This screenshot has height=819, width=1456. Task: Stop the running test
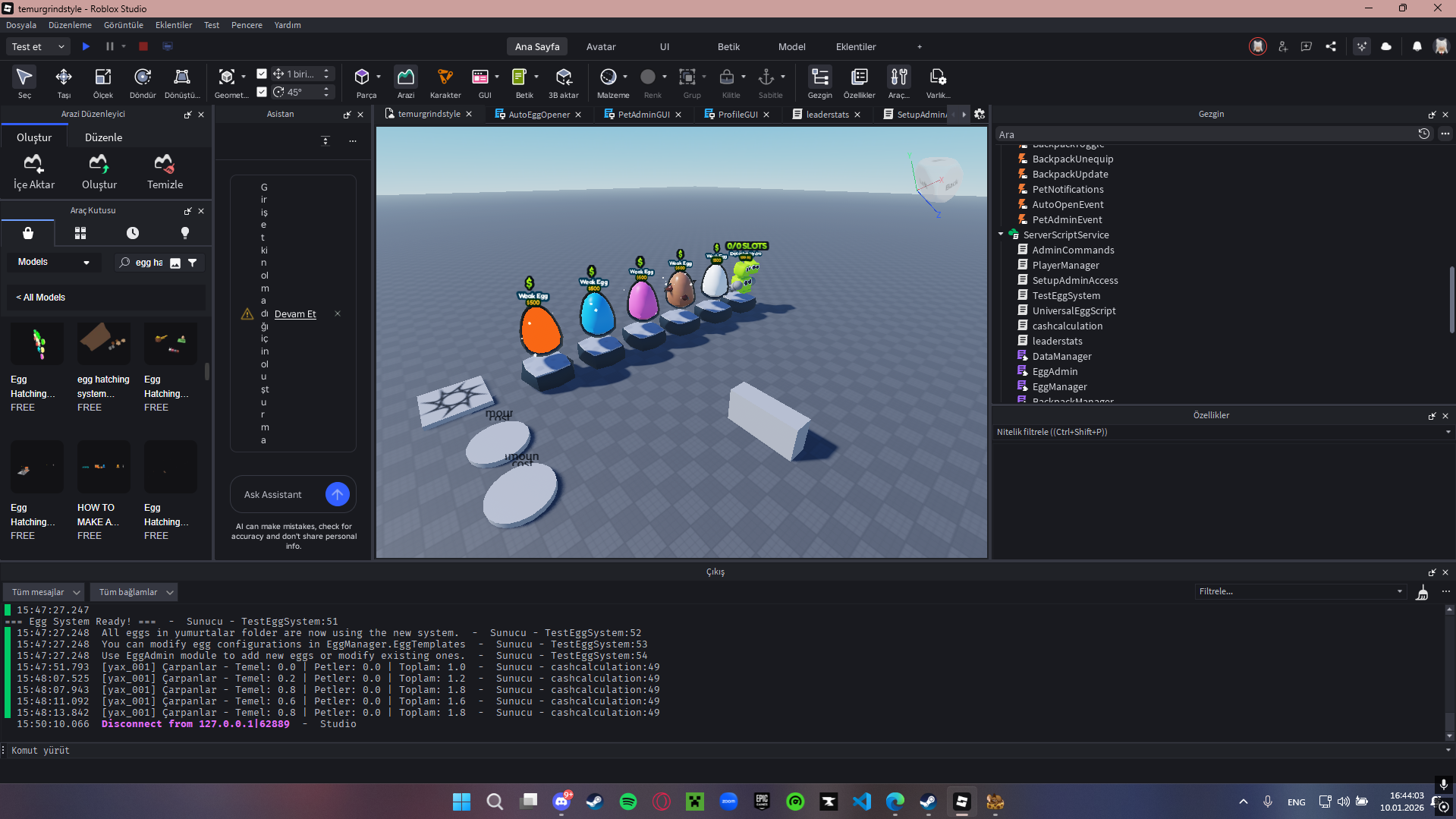pyautogui.click(x=143, y=46)
